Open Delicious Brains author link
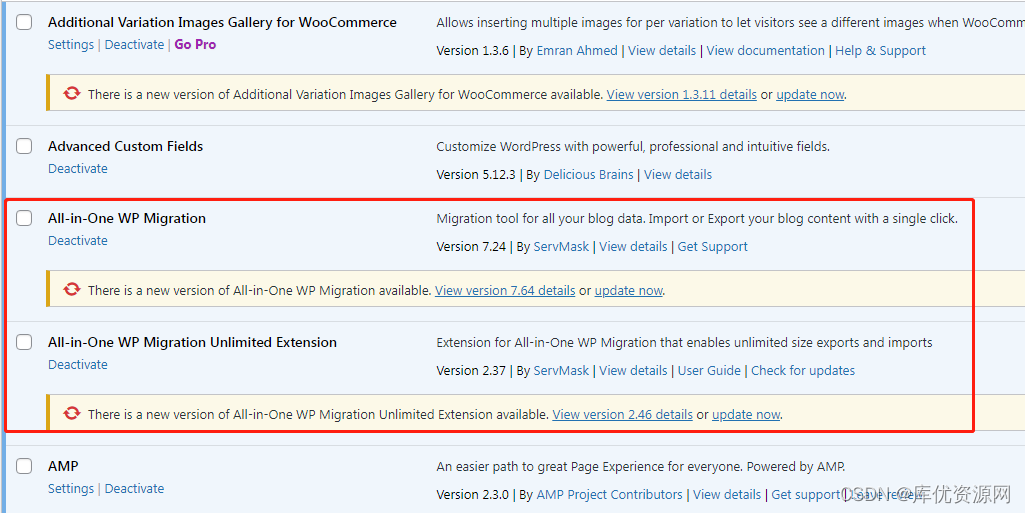This screenshot has height=513, width=1025. pos(588,174)
